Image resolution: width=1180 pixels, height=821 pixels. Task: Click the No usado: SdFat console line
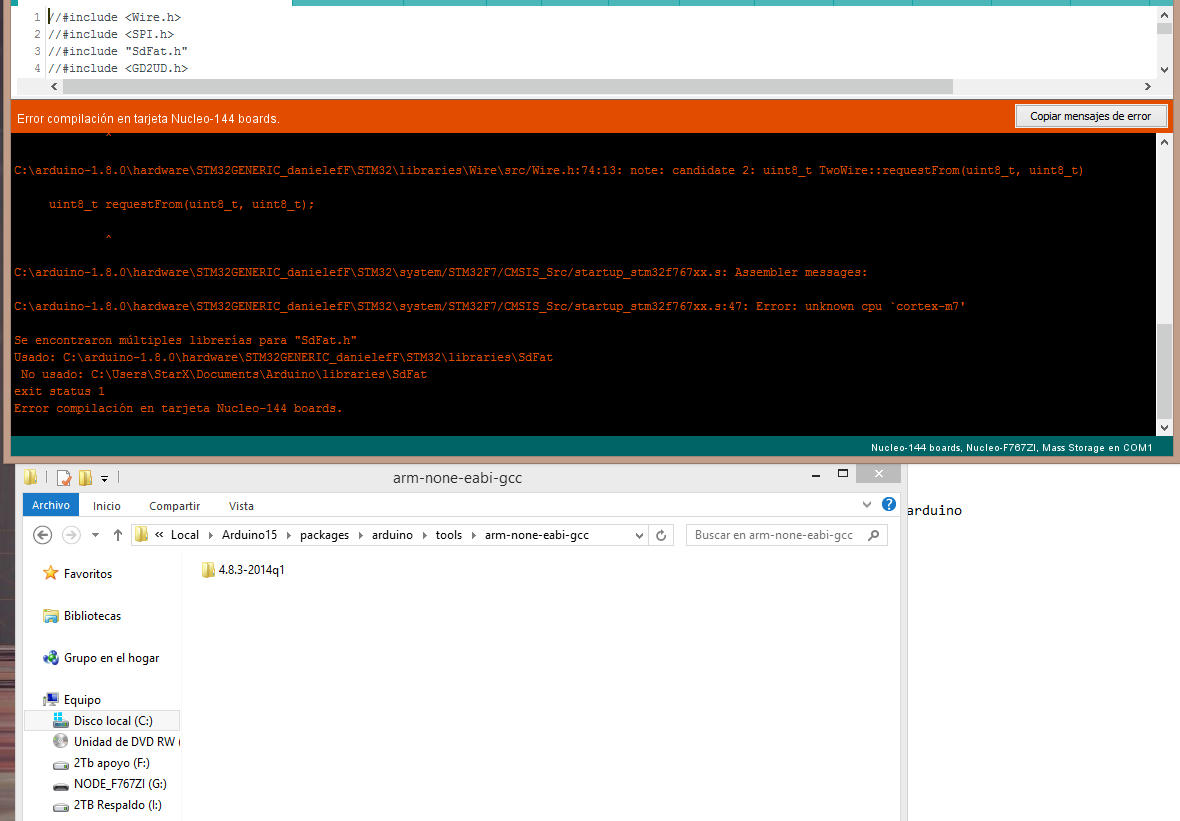[224, 374]
